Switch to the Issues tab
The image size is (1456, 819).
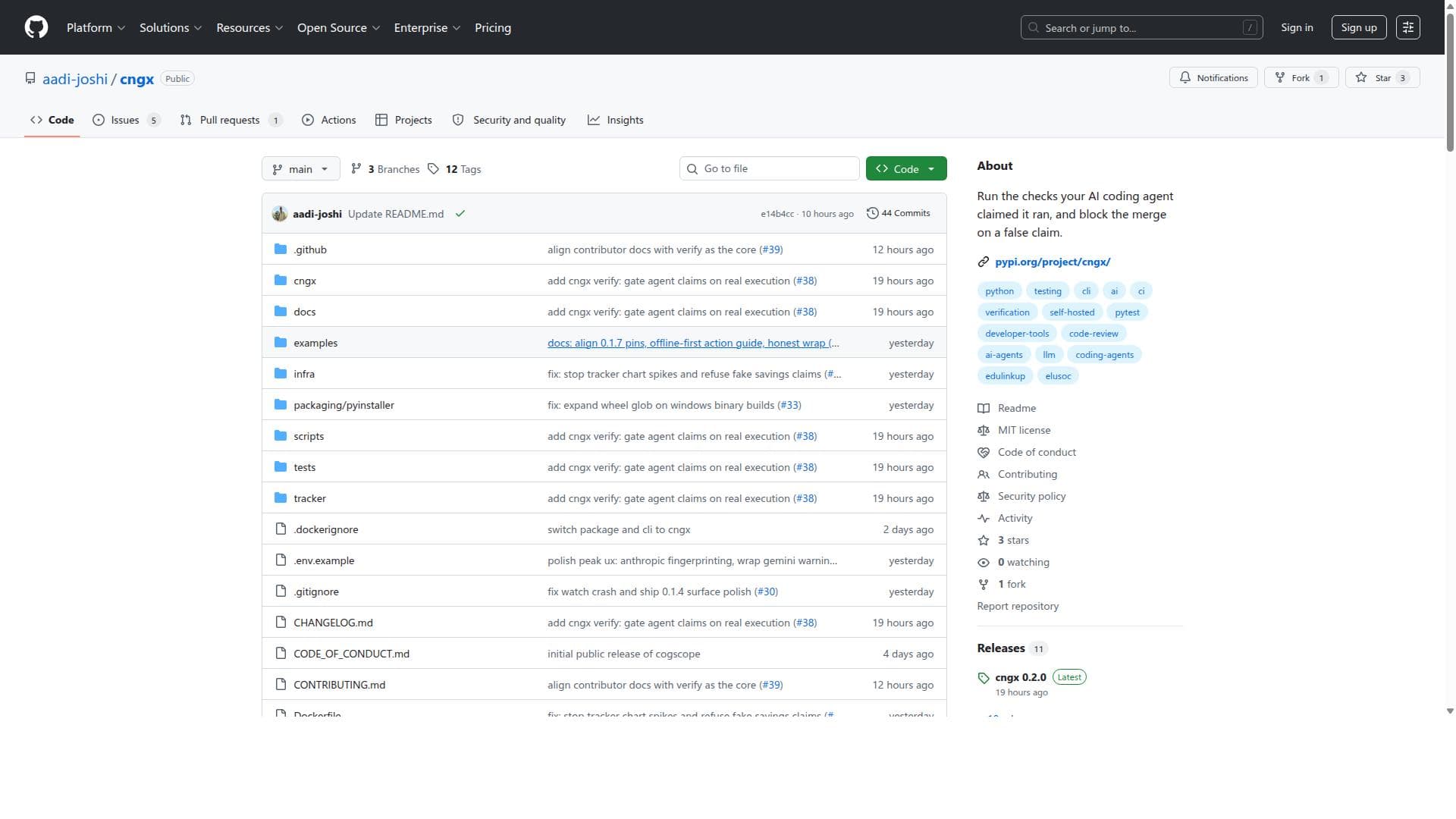[x=126, y=120]
